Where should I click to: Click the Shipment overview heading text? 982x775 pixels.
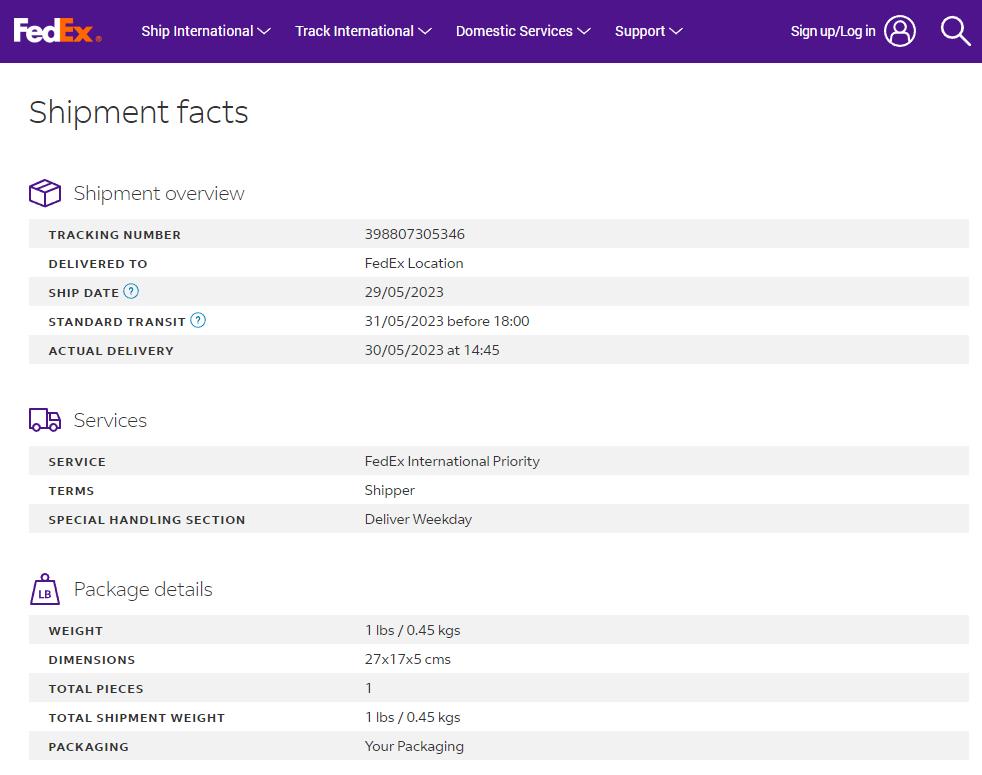[159, 193]
